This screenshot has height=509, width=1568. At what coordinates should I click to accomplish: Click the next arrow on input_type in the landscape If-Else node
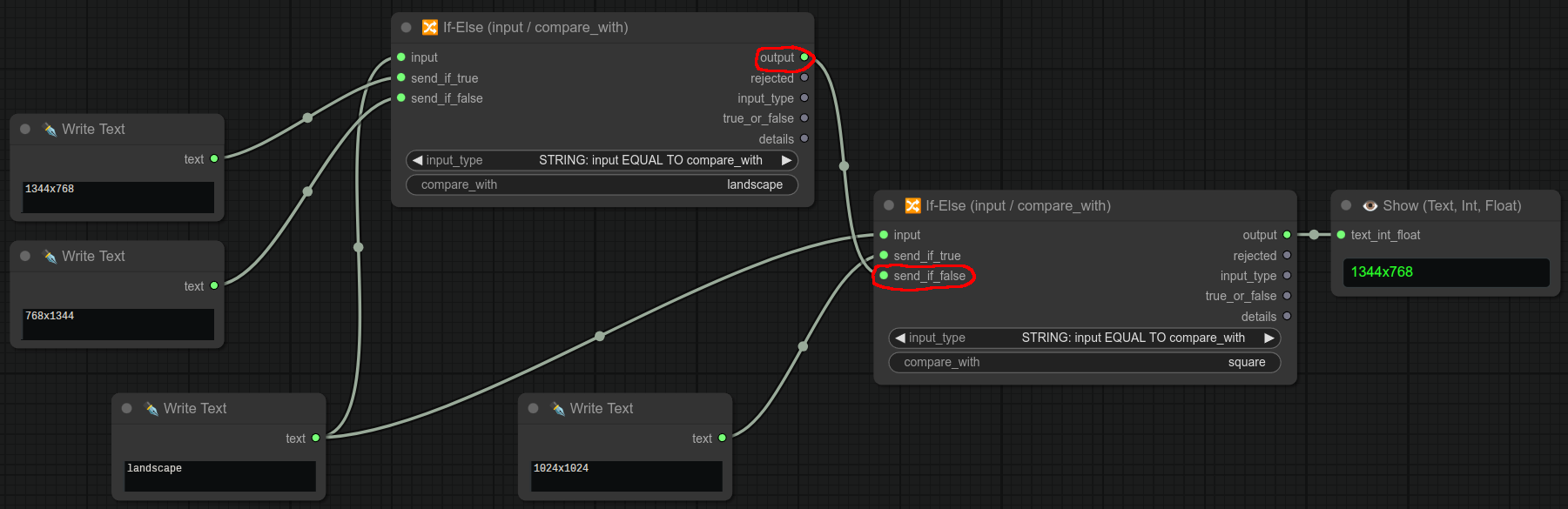point(786,160)
